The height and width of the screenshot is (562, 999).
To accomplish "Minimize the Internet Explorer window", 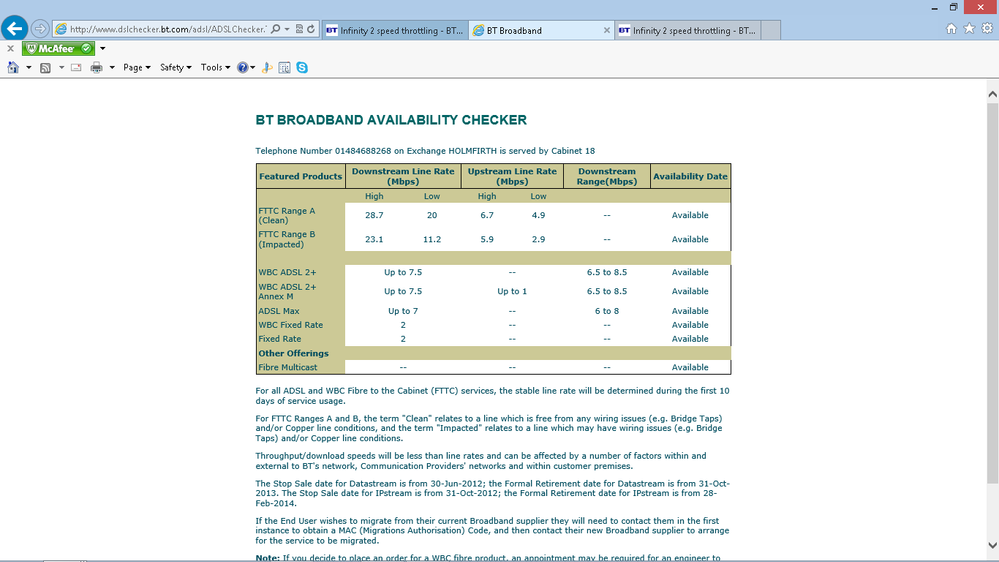I will 934,8.
